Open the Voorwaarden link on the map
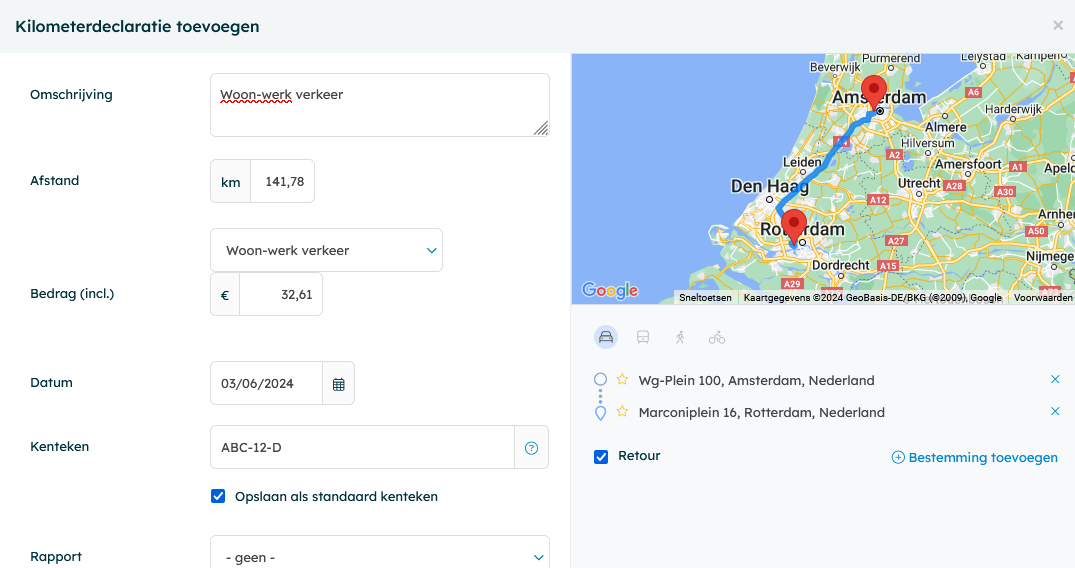This screenshot has height=568, width=1075. [1043, 298]
